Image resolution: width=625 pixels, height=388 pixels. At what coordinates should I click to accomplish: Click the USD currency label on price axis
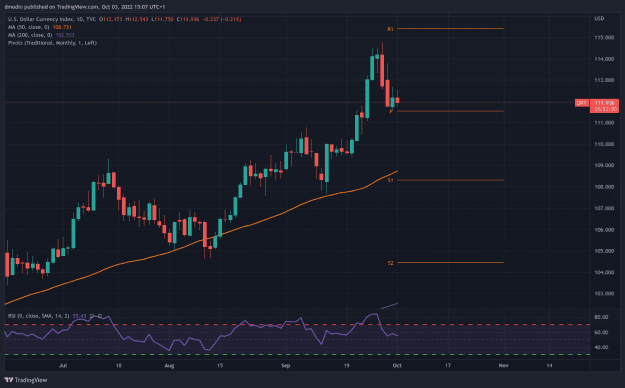pyautogui.click(x=599, y=18)
